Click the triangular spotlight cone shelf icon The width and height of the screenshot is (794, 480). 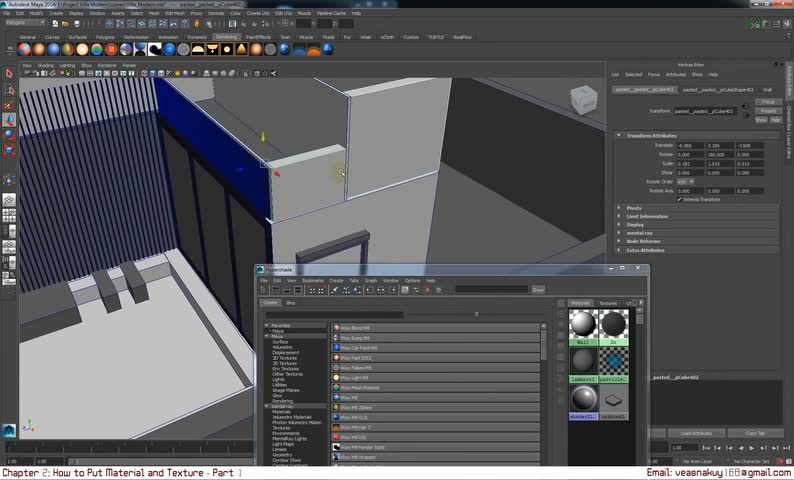coord(242,49)
